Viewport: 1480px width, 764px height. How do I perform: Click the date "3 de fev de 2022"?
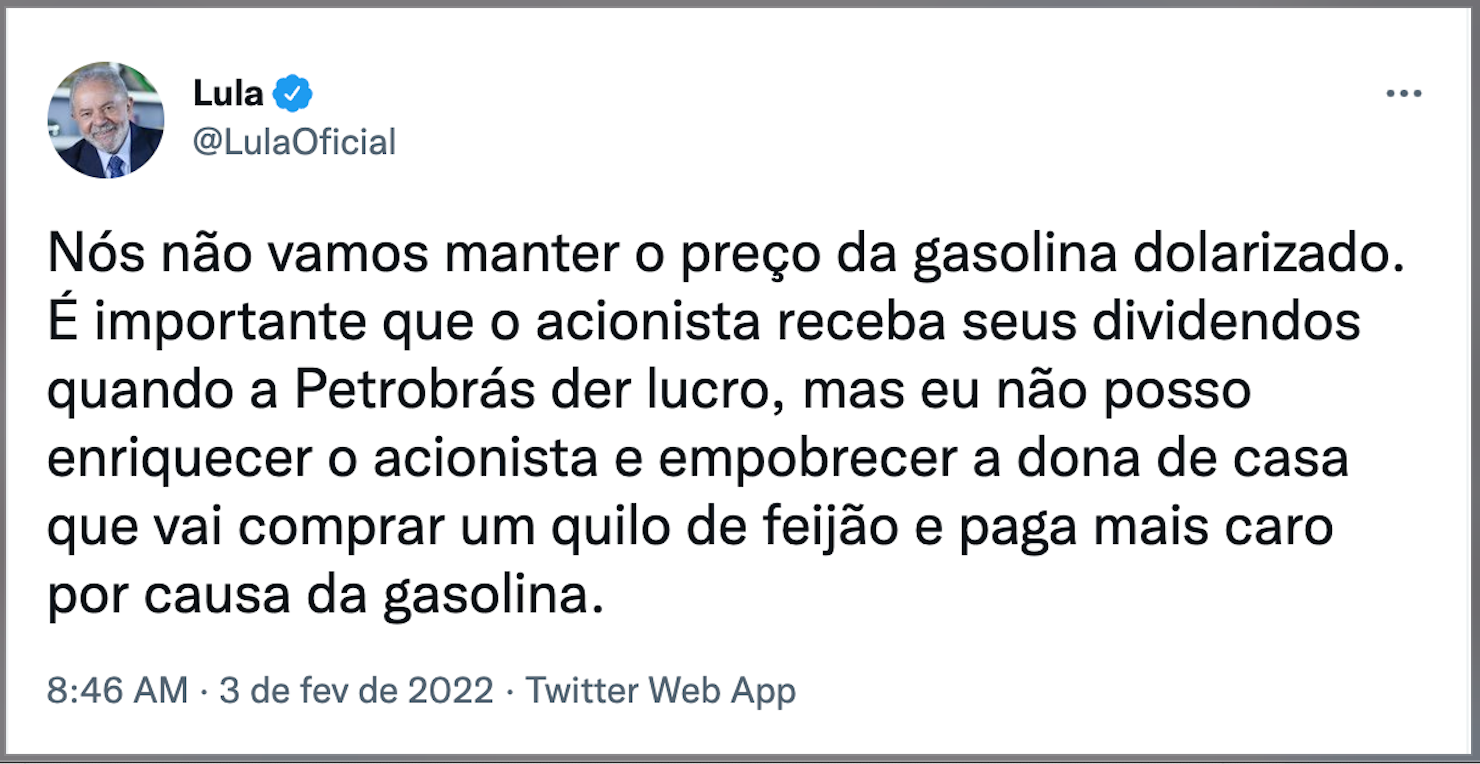coord(357,691)
